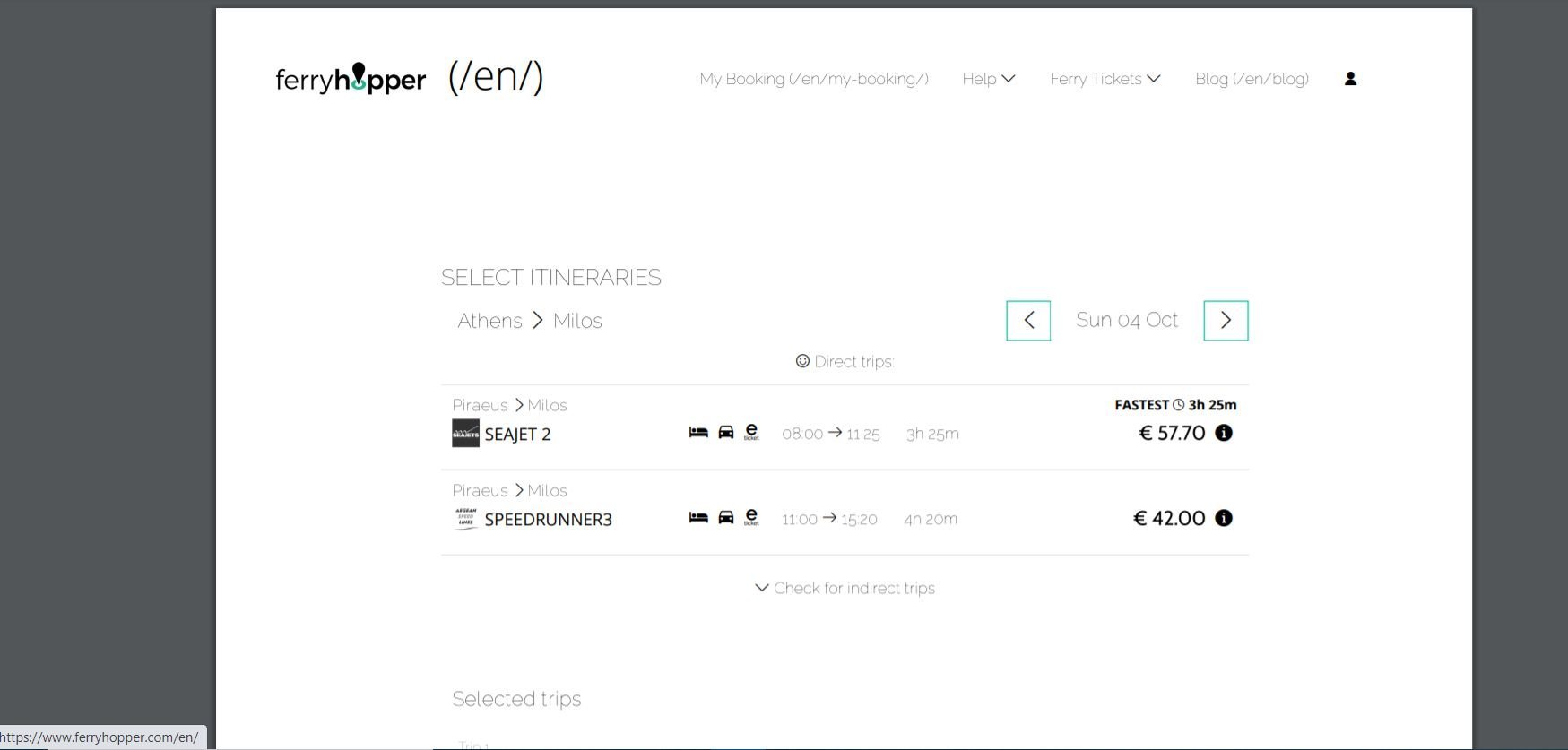Open the user account icon
Viewport: 1568px width, 750px height.
pyautogui.click(x=1350, y=79)
